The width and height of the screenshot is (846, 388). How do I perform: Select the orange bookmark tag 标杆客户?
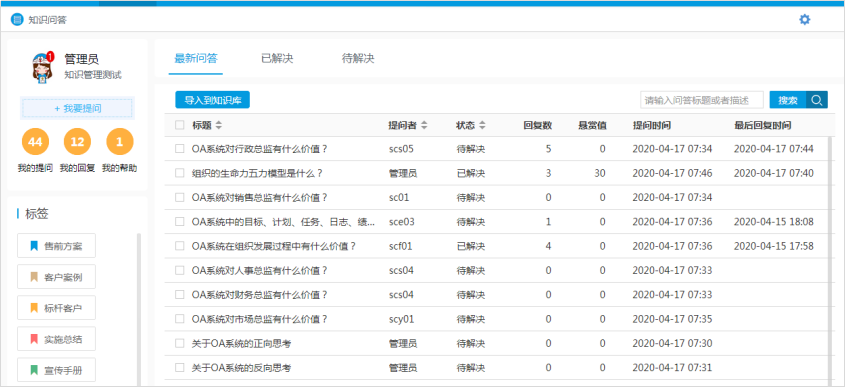(x=56, y=308)
